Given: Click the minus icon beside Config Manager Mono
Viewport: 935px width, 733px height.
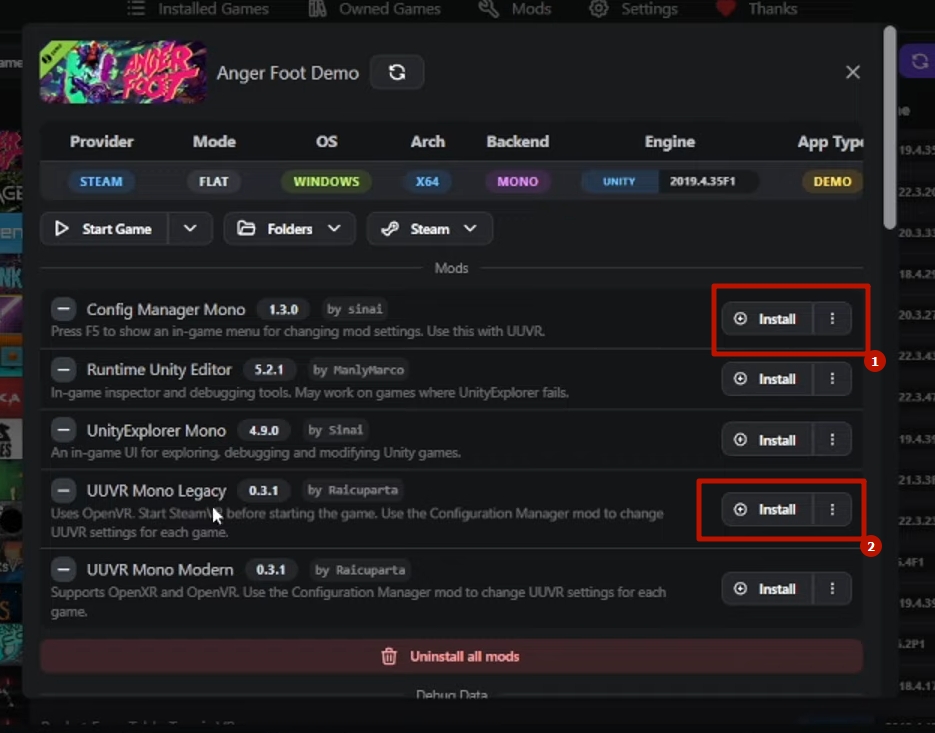Looking at the screenshot, I should point(64,309).
